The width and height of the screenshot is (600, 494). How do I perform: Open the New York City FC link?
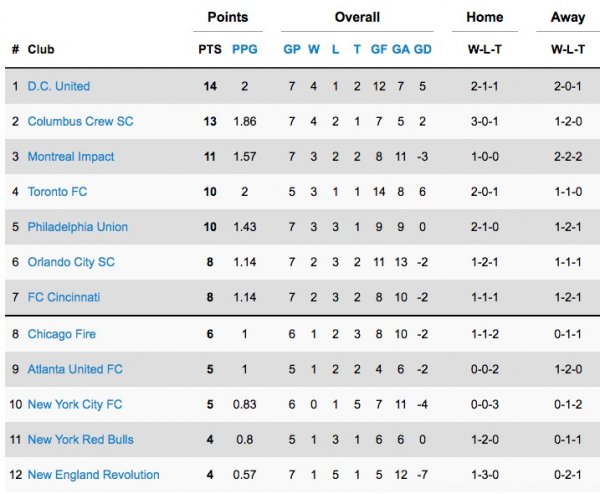tap(75, 404)
